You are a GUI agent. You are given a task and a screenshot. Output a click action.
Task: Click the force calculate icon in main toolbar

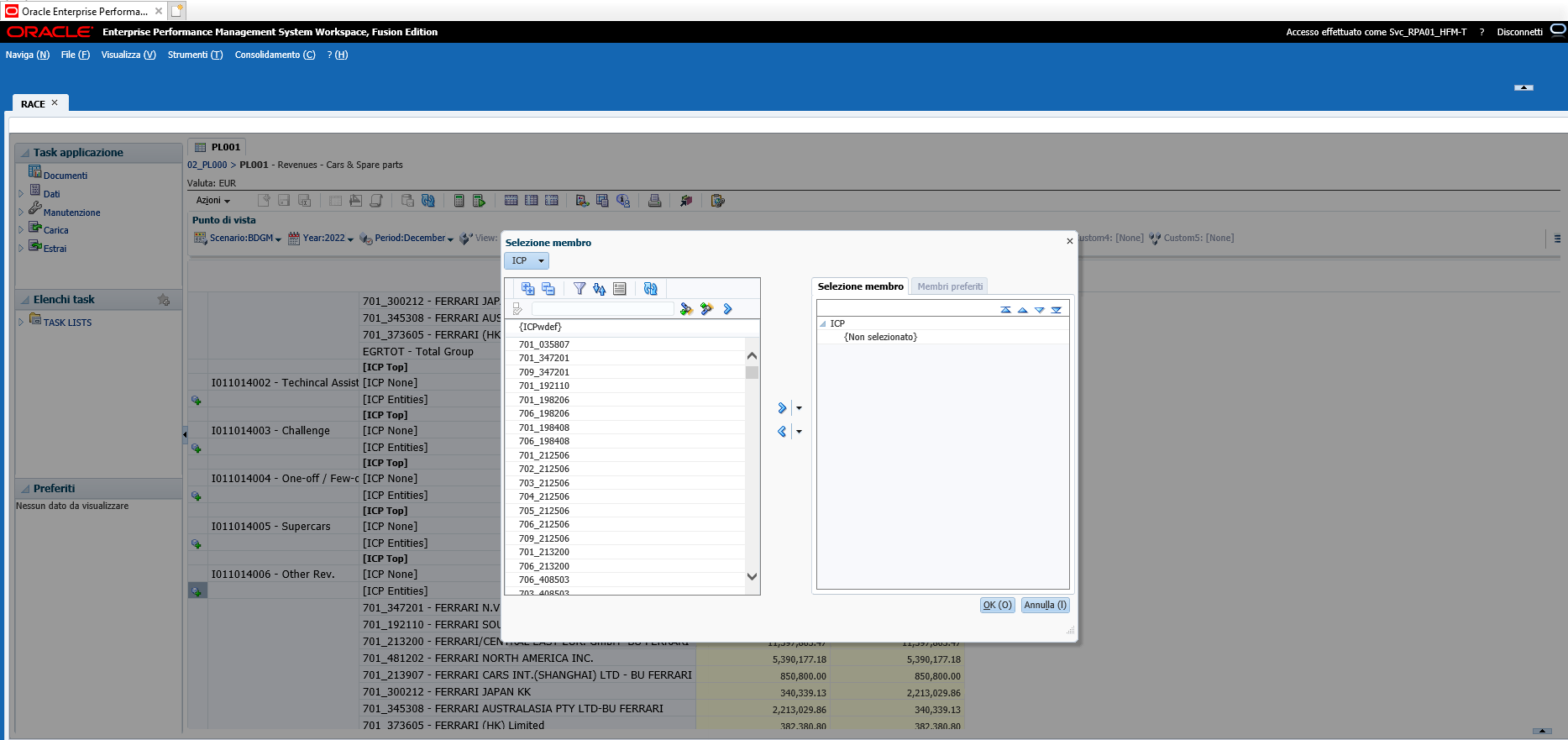click(x=479, y=201)
